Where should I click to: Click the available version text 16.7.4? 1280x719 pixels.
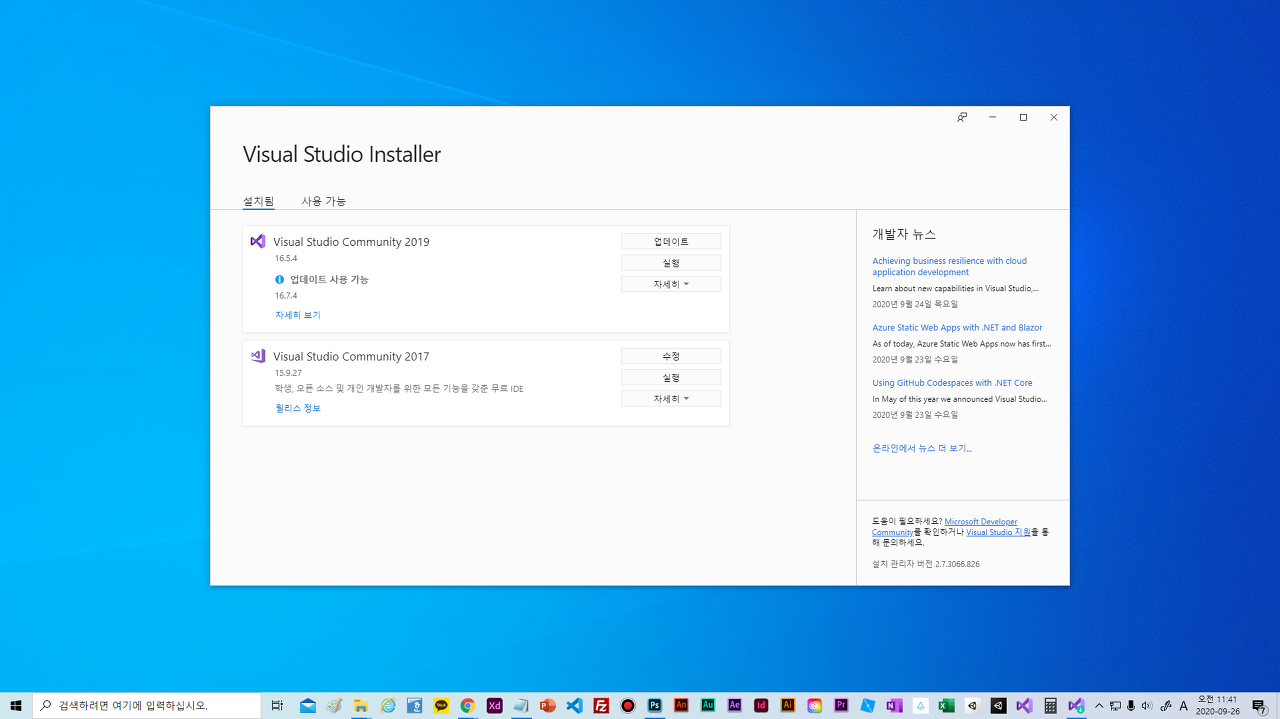pyautogui.click(x=286, y=295)
